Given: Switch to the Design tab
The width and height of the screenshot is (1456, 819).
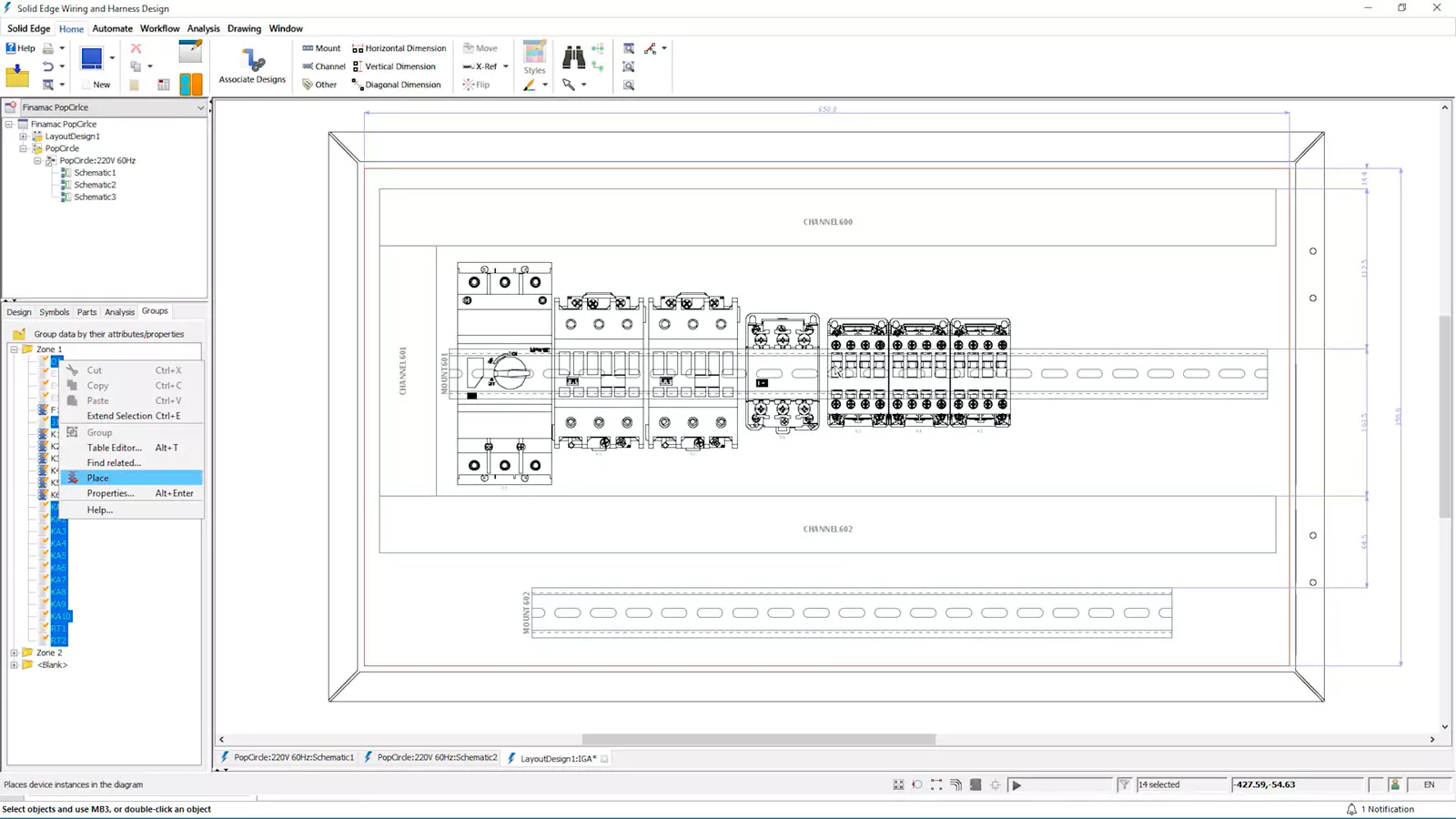Looking at the screenshot, I should pyautogui.click(x=19, y=312).
